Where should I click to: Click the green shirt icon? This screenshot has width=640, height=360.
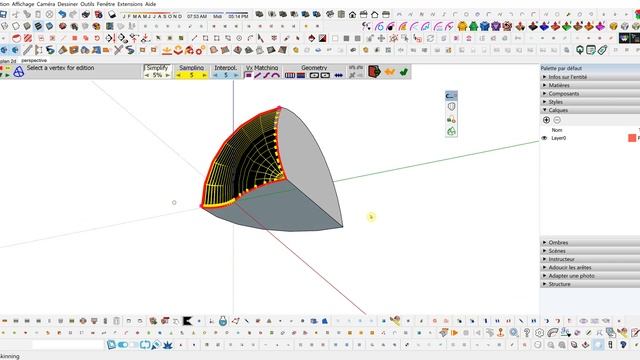473,27
